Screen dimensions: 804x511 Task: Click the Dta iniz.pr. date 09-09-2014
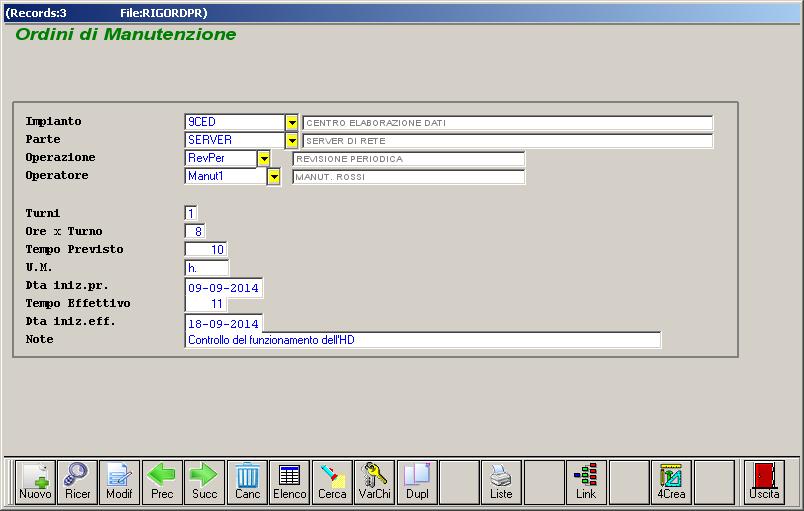point(224,288)
